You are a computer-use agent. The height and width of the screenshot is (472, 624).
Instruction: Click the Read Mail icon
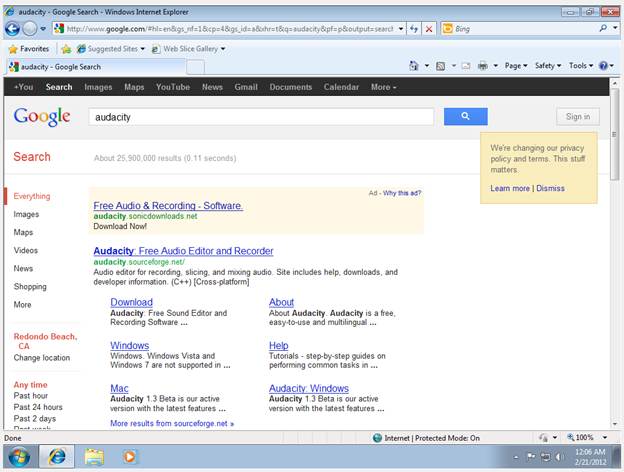click(x=466, y=66)
